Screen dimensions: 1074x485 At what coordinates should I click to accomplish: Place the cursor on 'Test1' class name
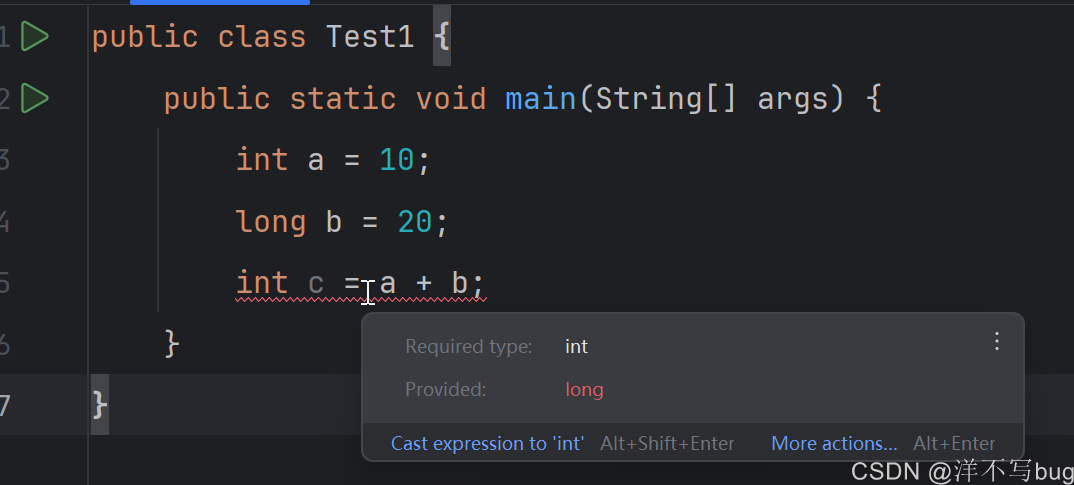pyautogui.click(x=370, y=37)
